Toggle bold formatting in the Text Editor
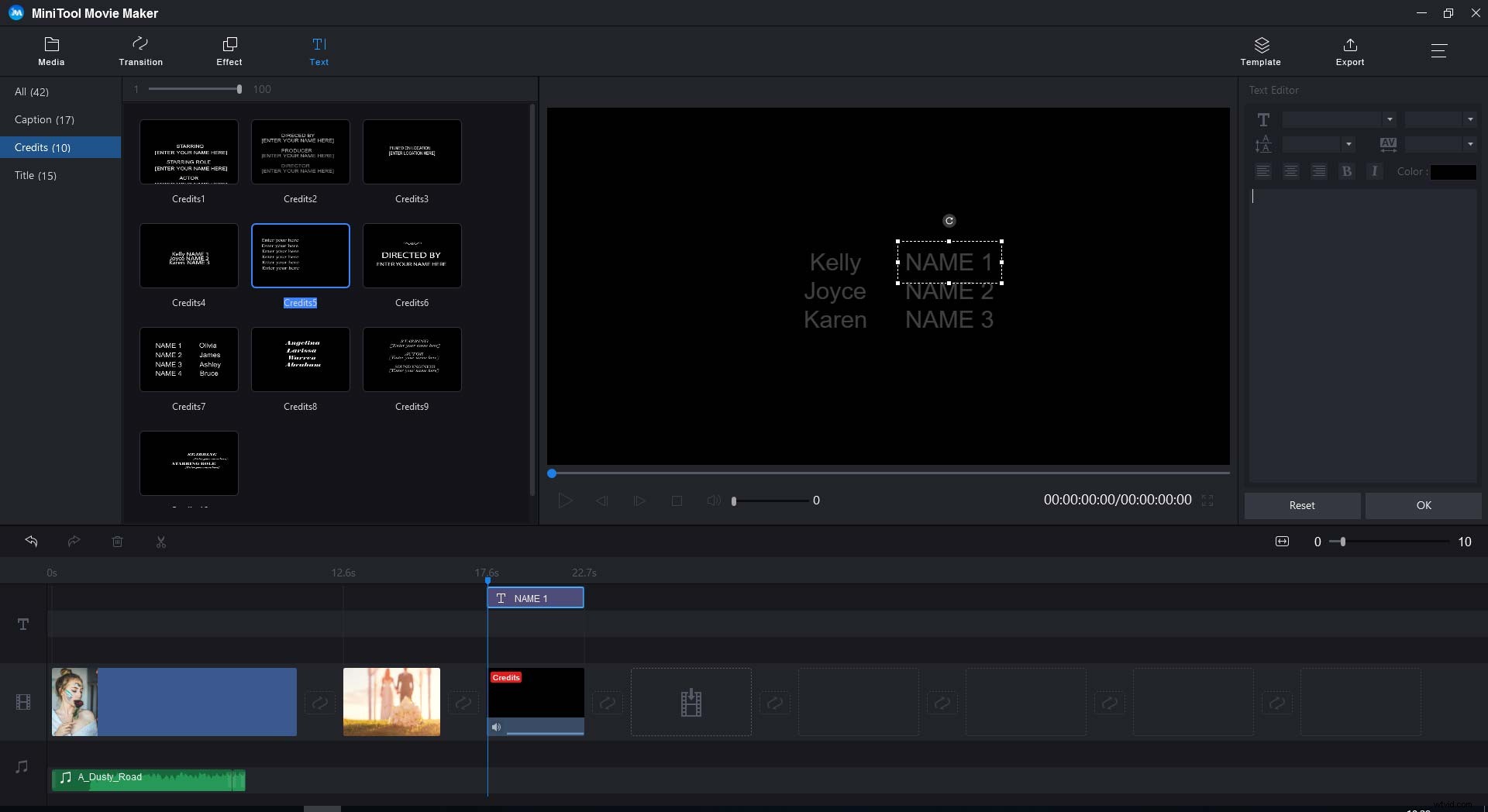This screenshot has height=812, width=1488. 1346,171
